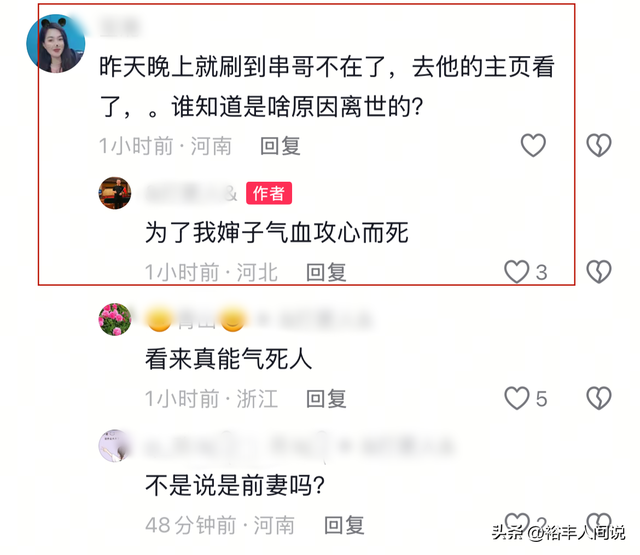The height and width of the screenshot is (555, 640).
Task: Select the red 作者 badge
Action: click(x=269, y=193)
